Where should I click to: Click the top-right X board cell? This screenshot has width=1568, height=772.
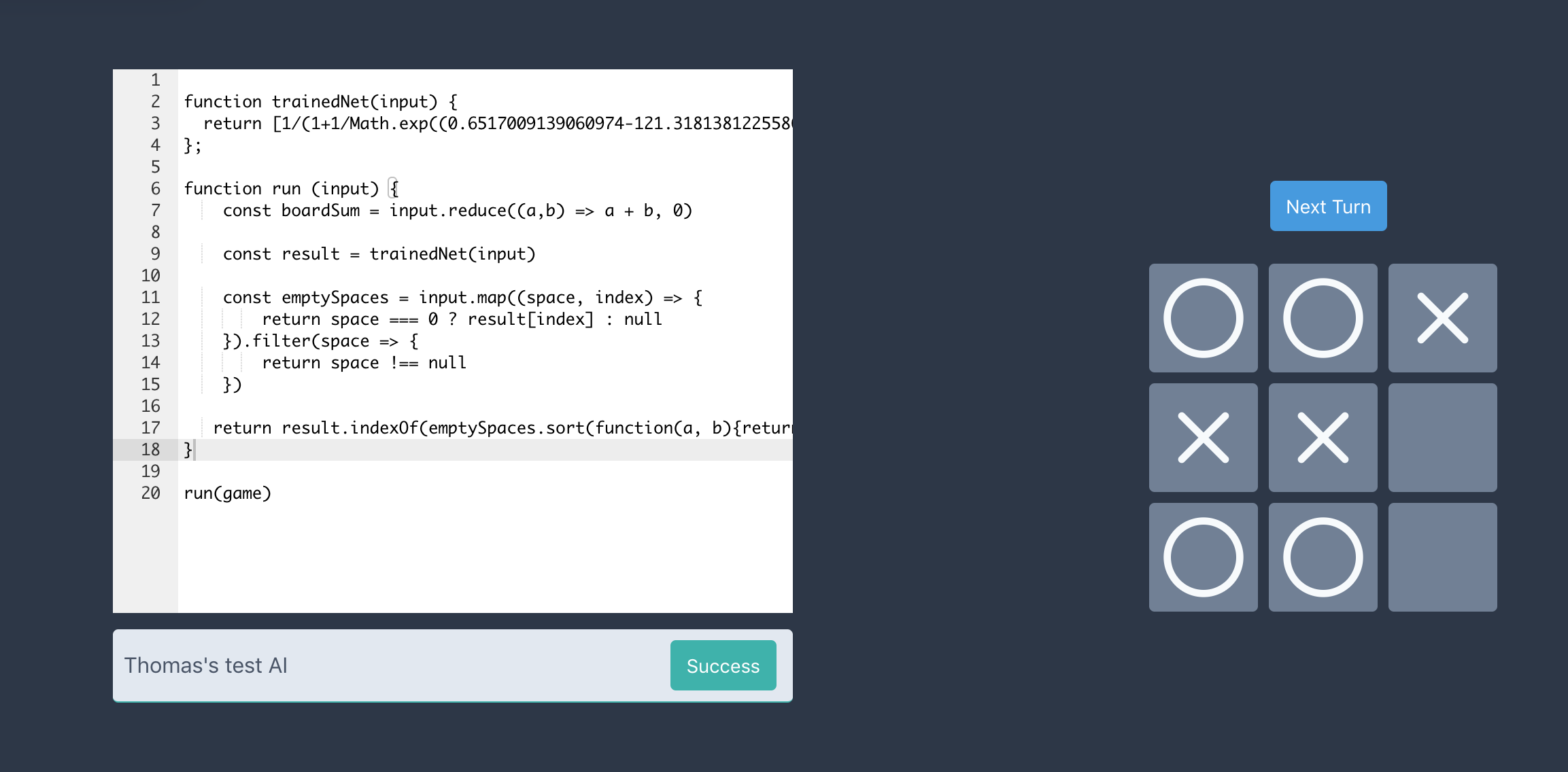tap(1442, 318)
